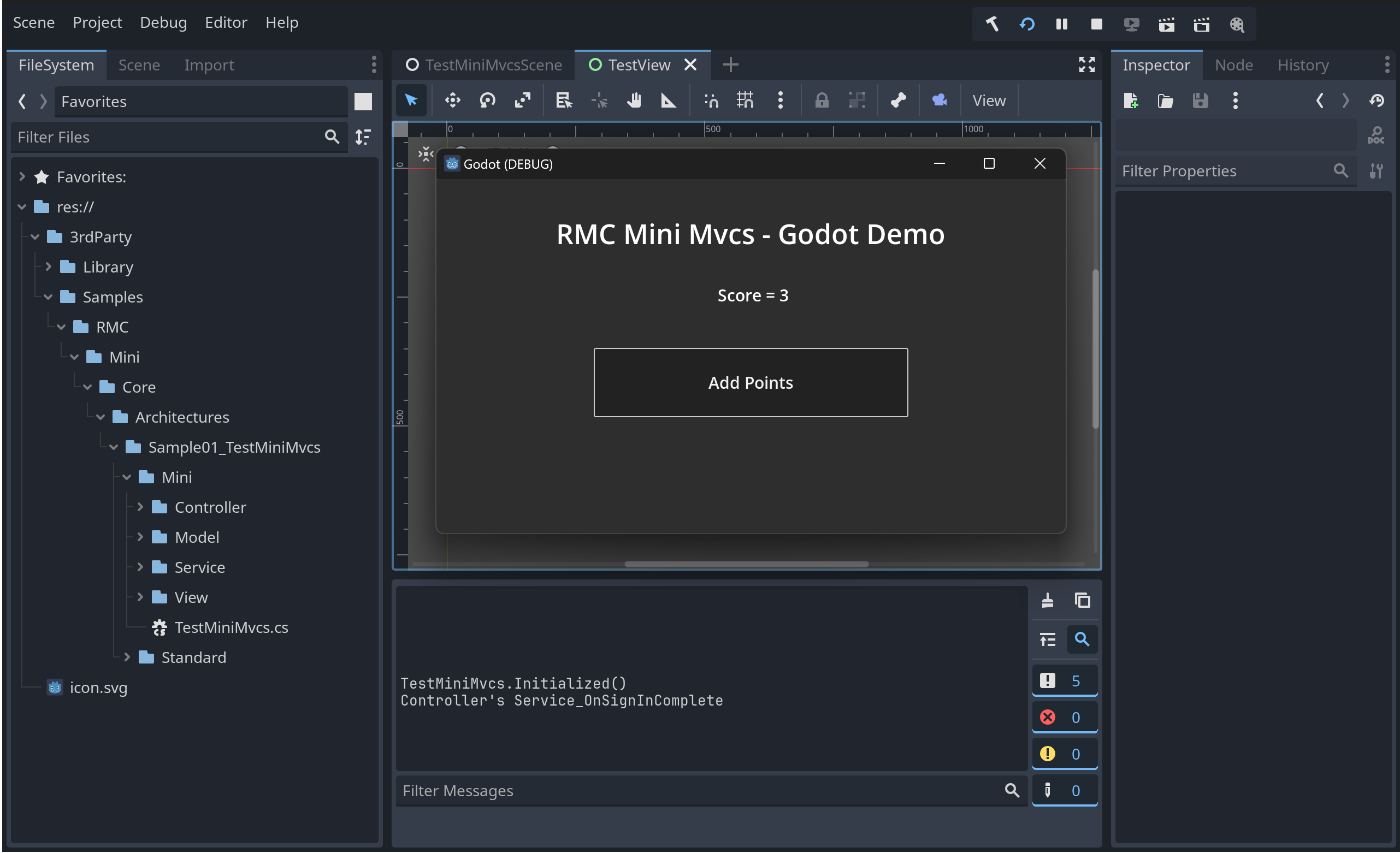The image size is (1400, 853).
Task: Switch to the Import dock tab
Action: (209, 65)
